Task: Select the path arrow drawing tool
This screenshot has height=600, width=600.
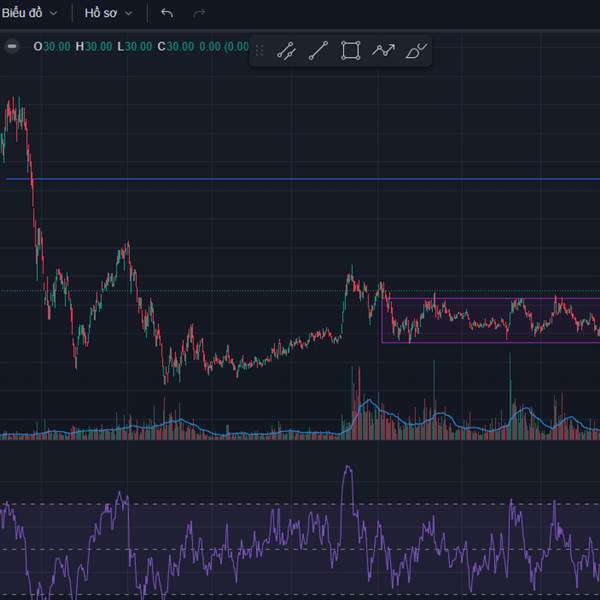Action: (383, 51)
